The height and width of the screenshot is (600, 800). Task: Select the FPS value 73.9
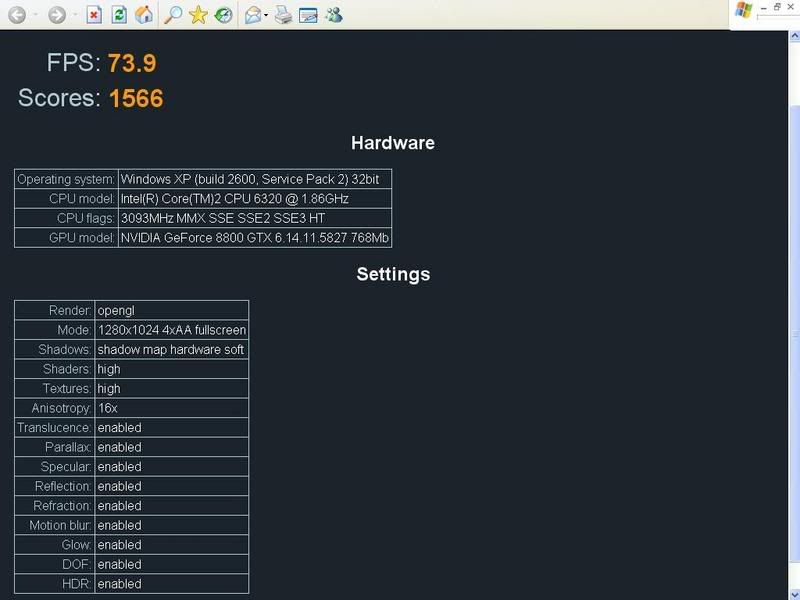tap(132, 63)
